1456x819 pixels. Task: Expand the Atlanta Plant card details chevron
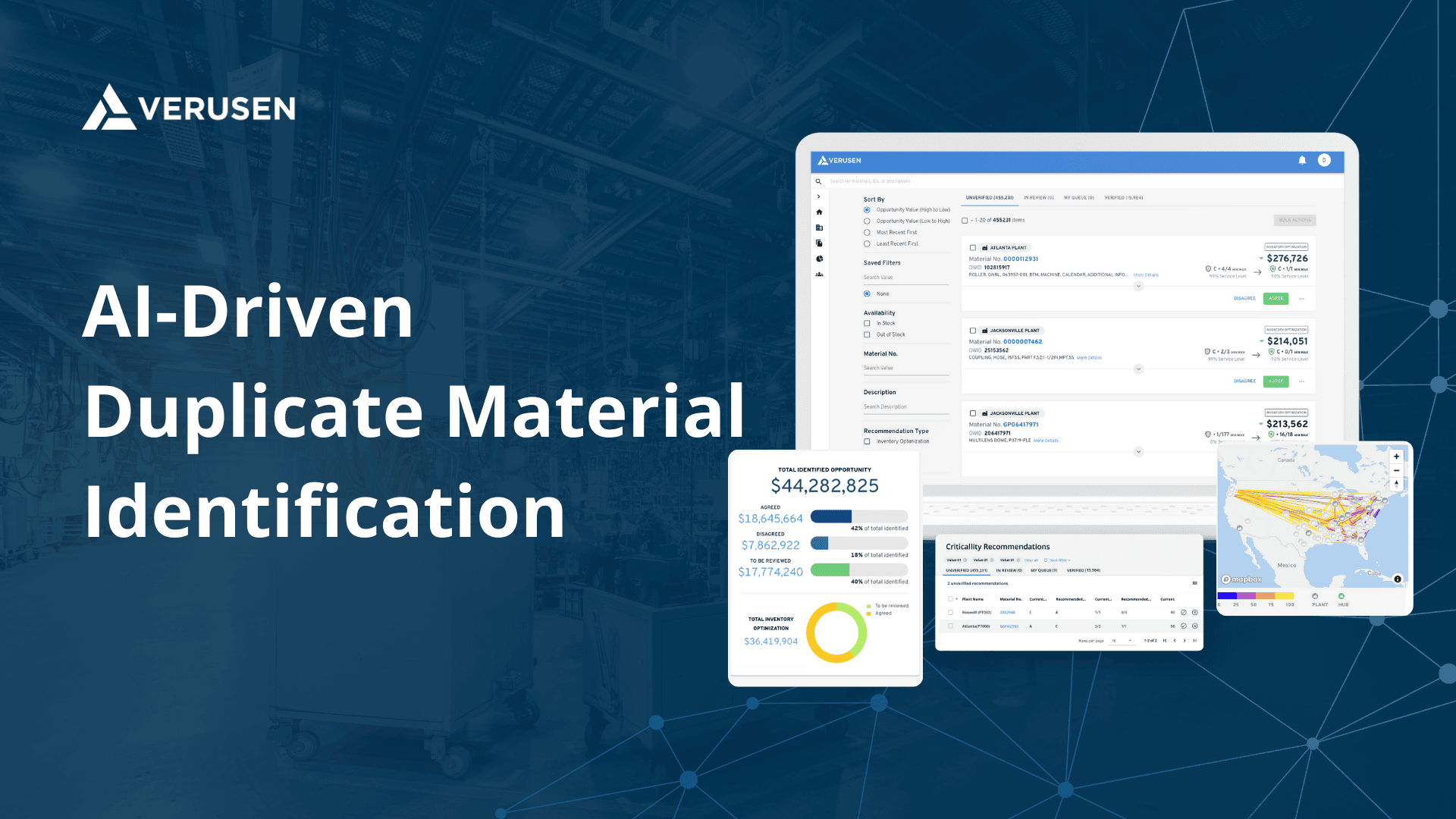(1138, 286)
